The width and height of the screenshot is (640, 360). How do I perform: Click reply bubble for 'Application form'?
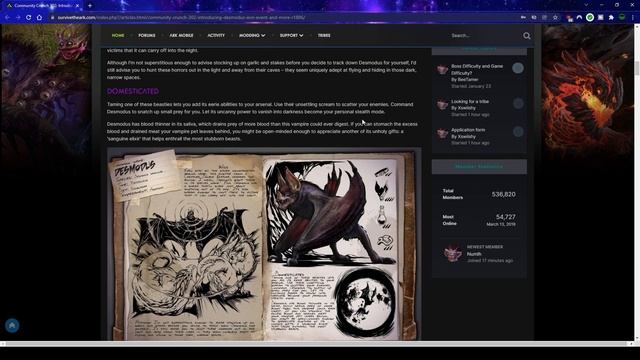(518, 131)
